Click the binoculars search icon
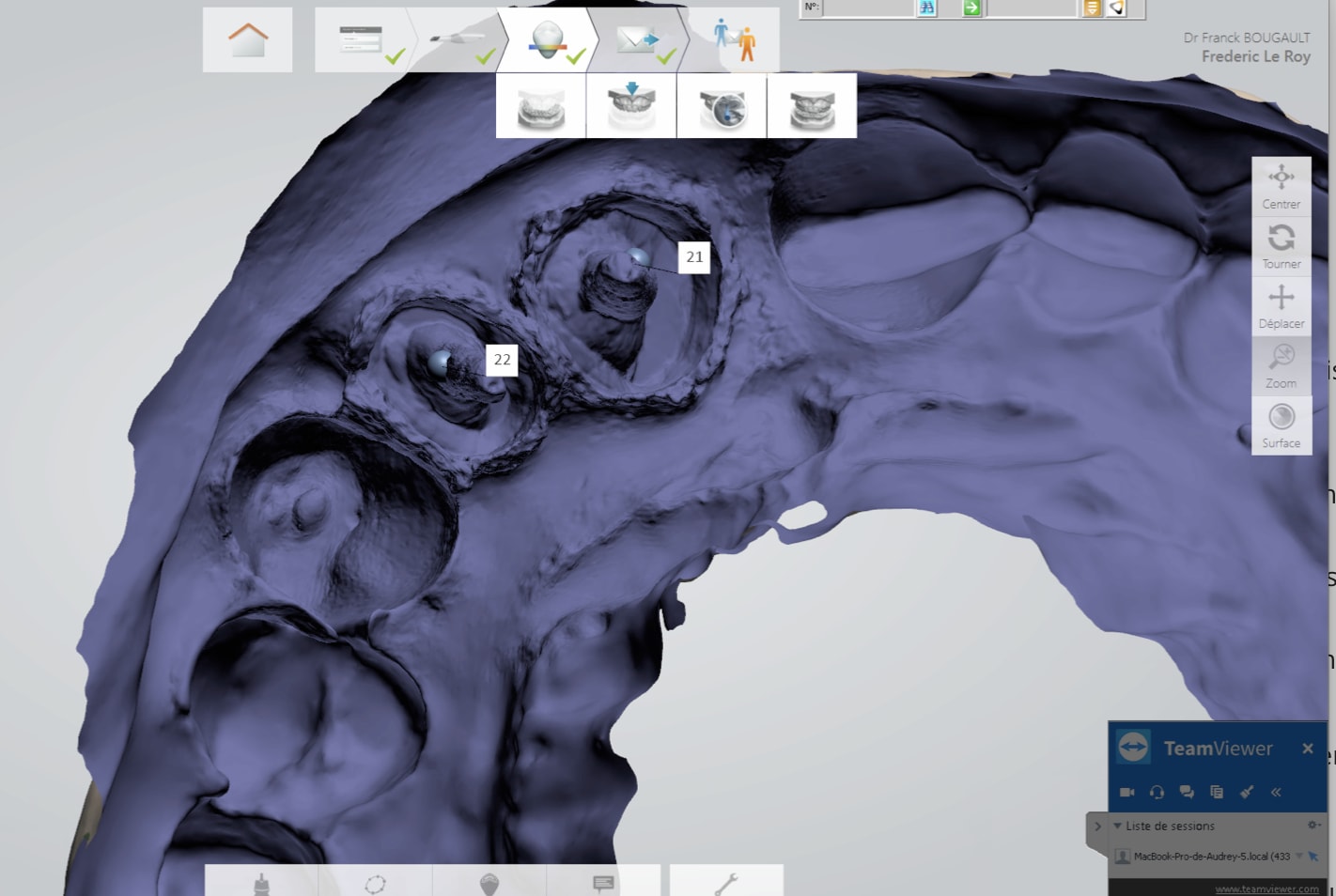 (x=927, y=8)
